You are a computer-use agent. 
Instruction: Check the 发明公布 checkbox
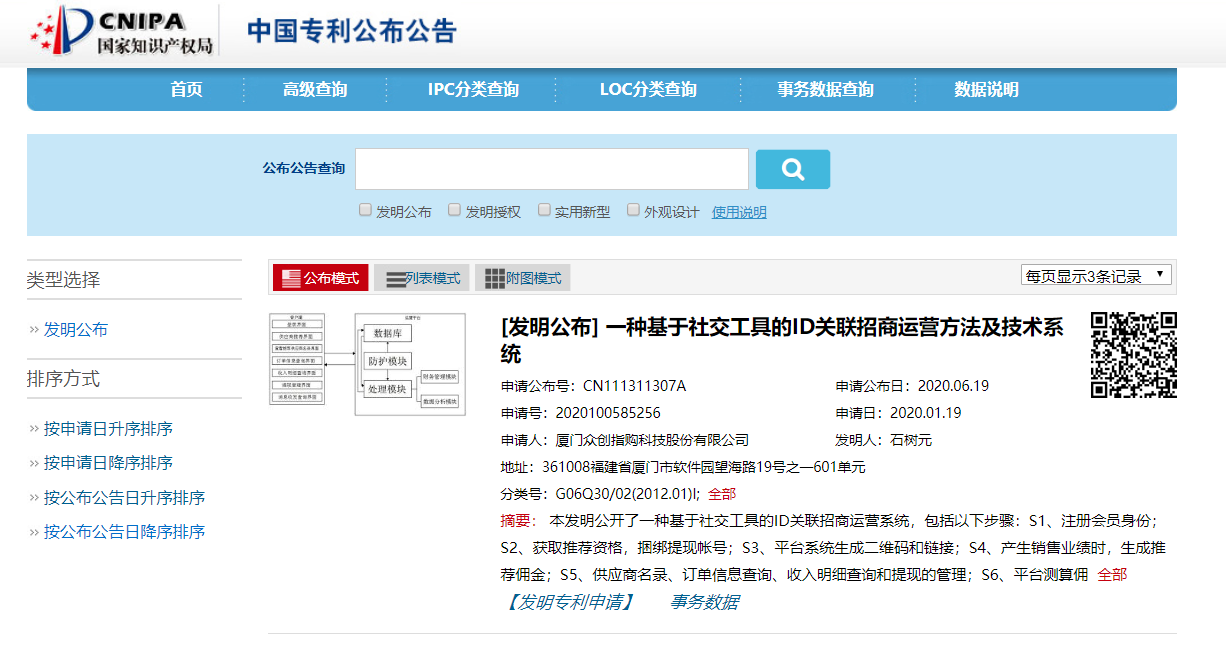click(x=365, y=210)
